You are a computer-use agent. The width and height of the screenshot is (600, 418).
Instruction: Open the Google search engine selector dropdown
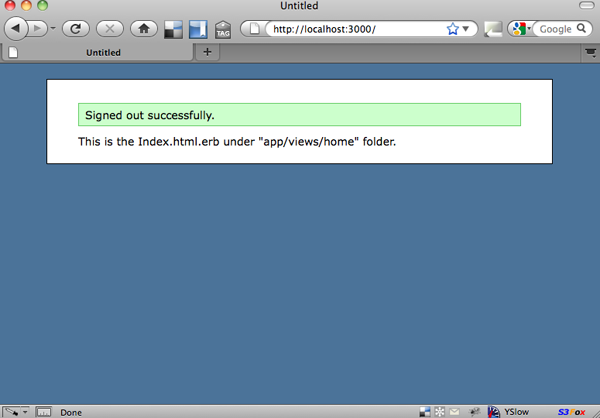pyautogui.click(x=521, y=29)
